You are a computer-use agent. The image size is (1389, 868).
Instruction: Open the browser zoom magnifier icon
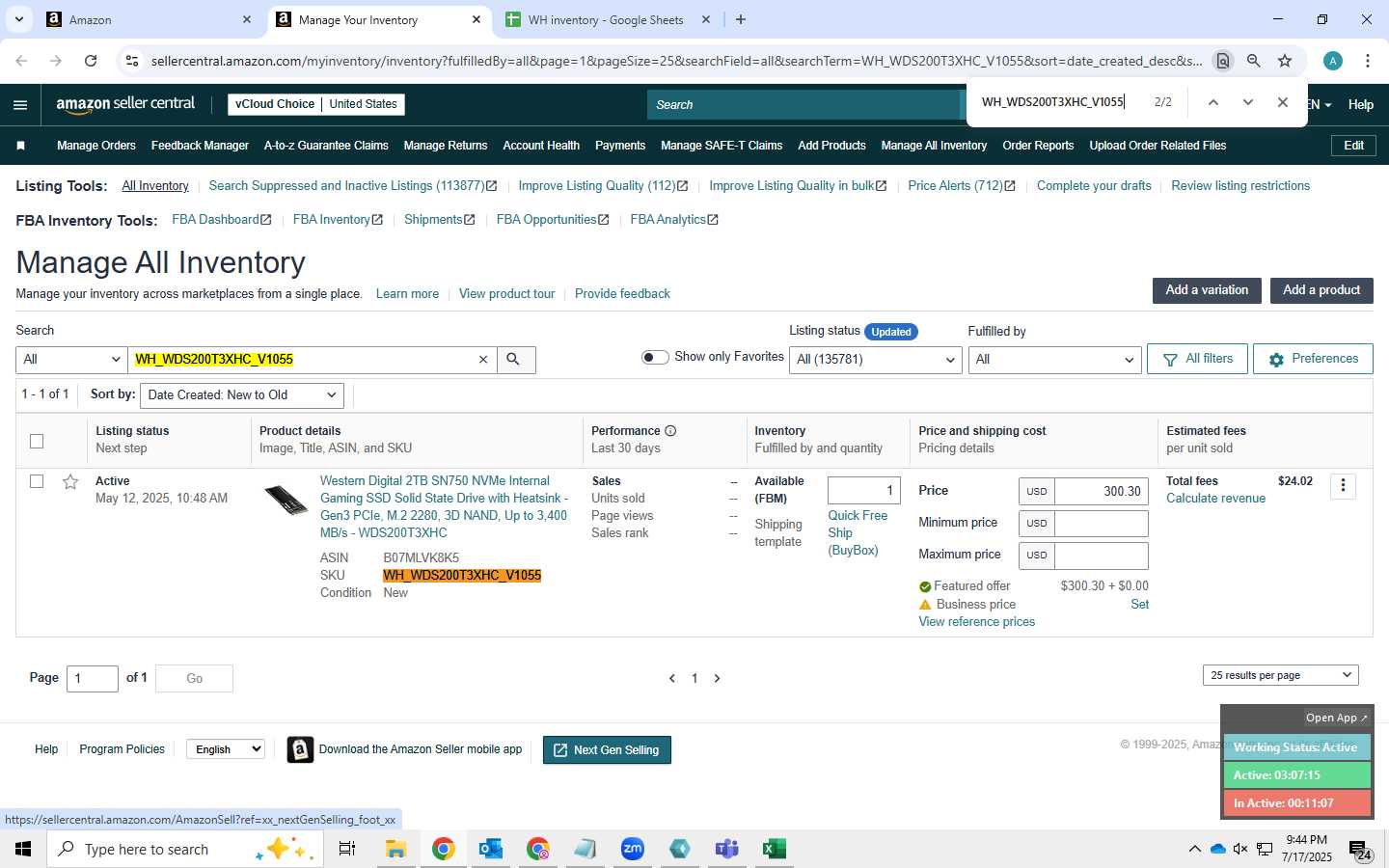point(1253,61)
